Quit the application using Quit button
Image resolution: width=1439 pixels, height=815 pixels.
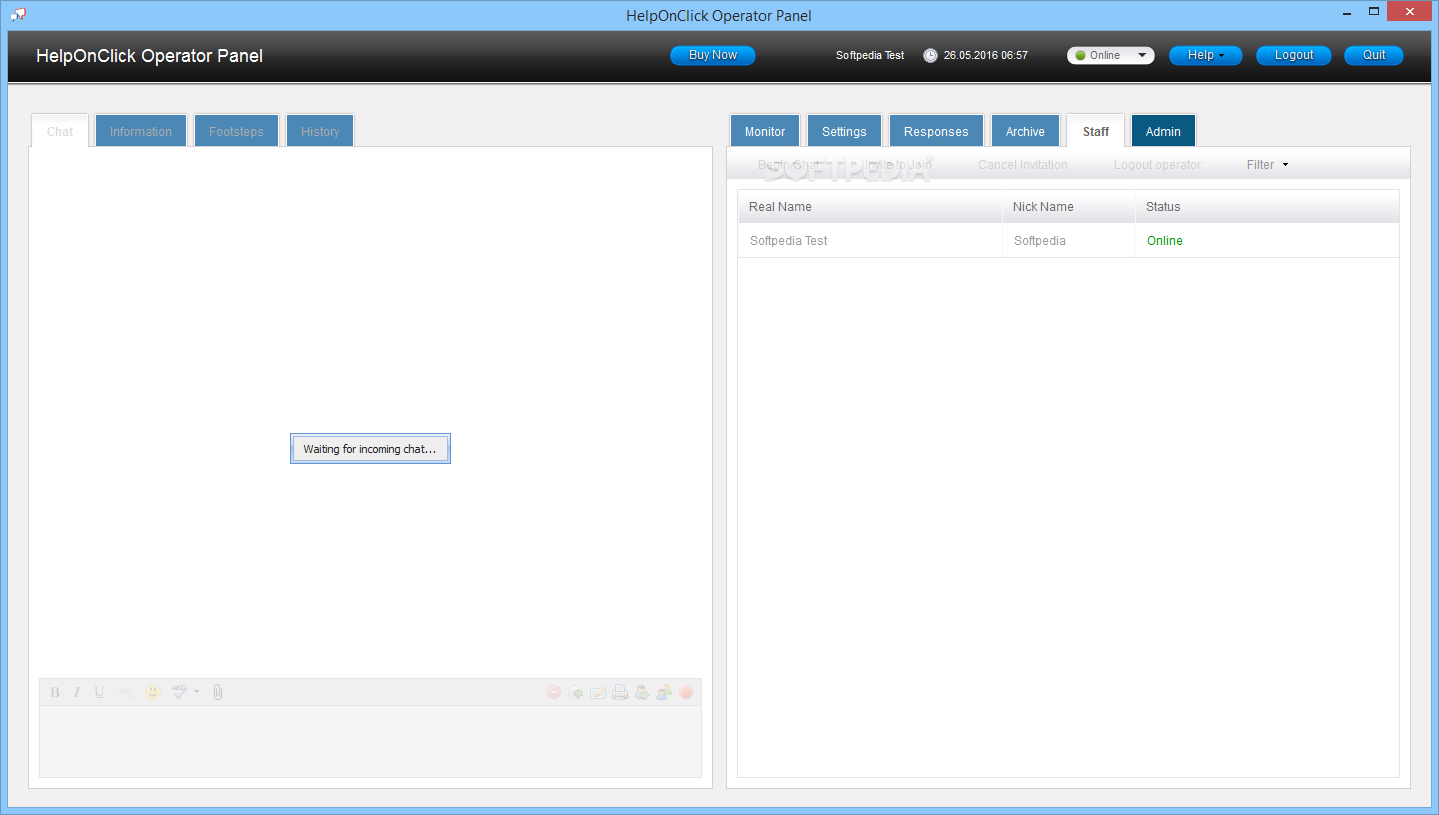(x=1374, y=56)
